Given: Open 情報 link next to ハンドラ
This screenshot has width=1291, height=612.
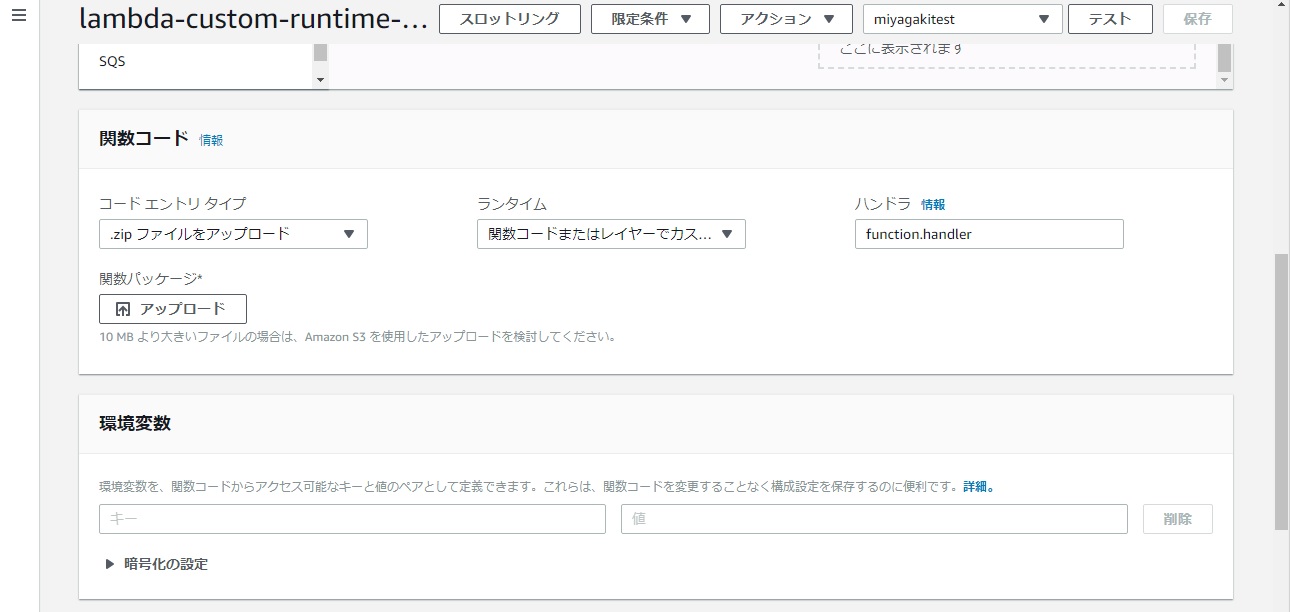Looking at the screenshot, I should 933,204.
